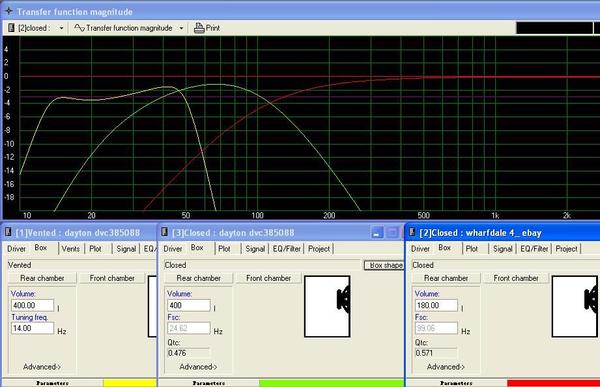Click the printer icon in the toolbar

[199, 28]
